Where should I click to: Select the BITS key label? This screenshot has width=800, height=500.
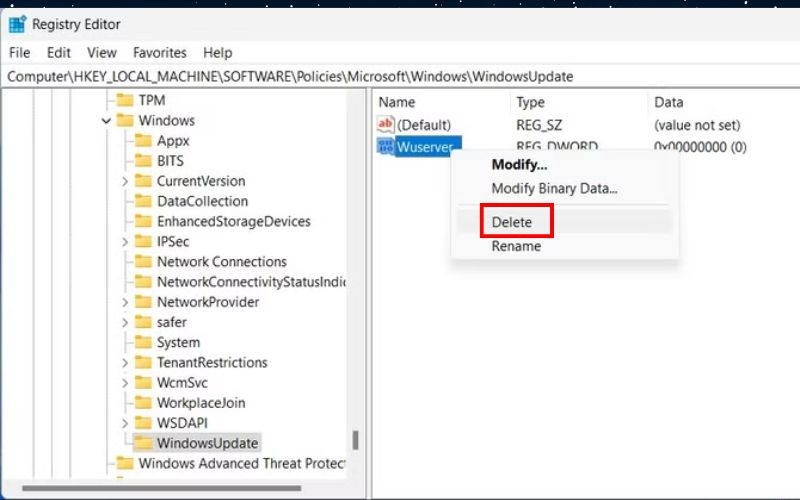(170, 161)
